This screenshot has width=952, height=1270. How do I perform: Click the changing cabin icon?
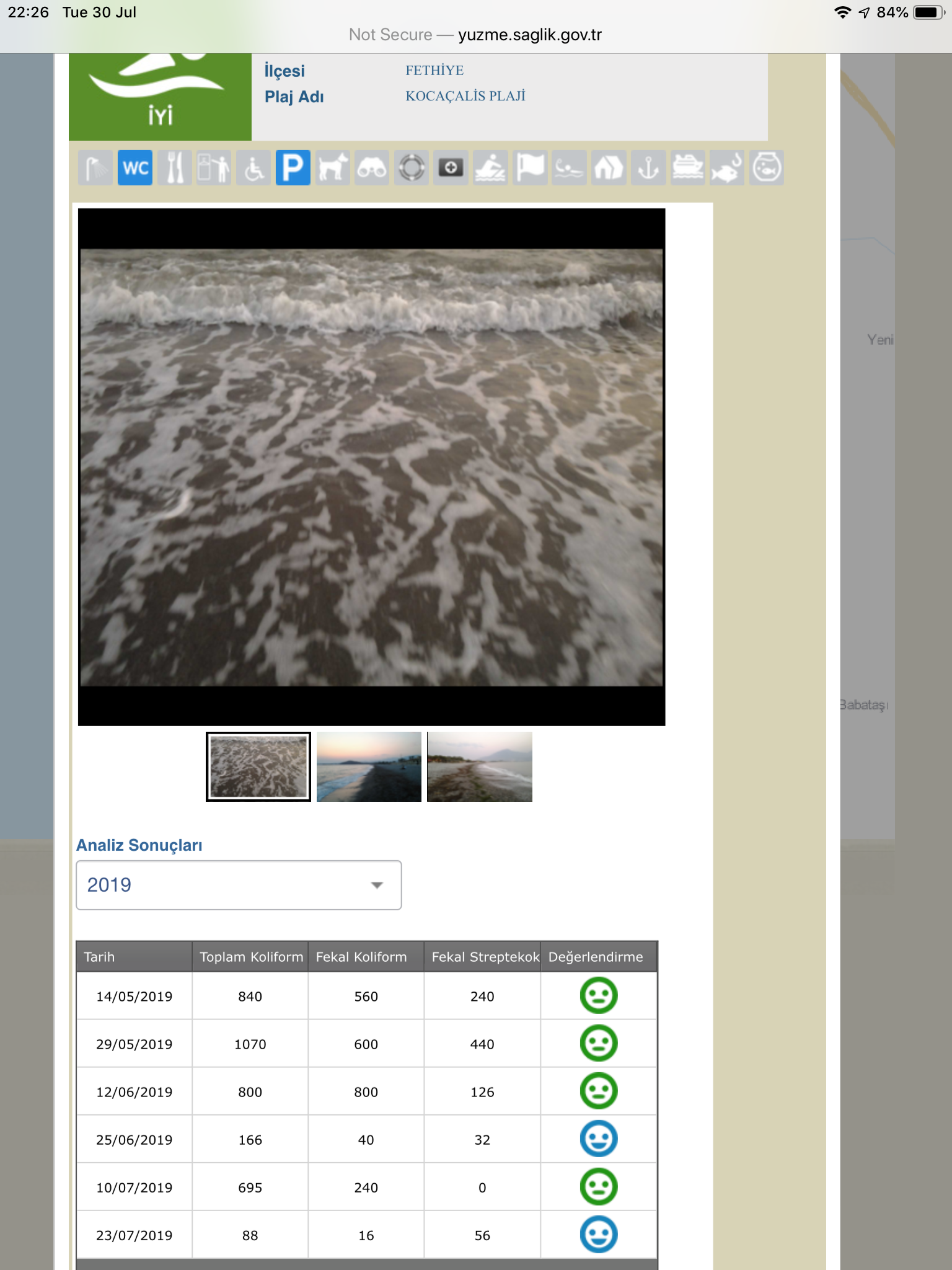coord(214,167)
